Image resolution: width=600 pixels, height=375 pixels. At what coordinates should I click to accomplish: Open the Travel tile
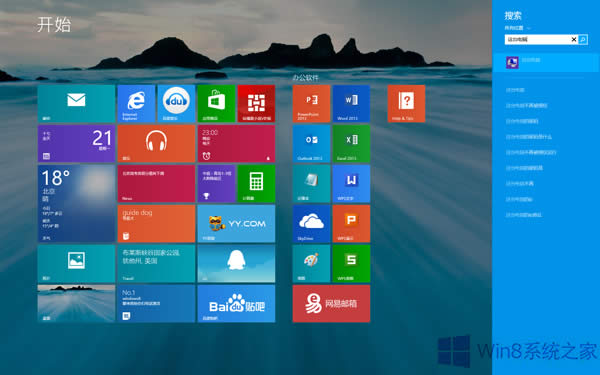point(156,263)
